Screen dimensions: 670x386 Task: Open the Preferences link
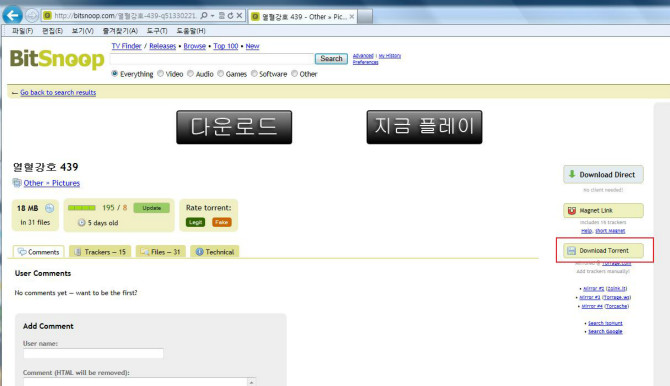[365, 62]
